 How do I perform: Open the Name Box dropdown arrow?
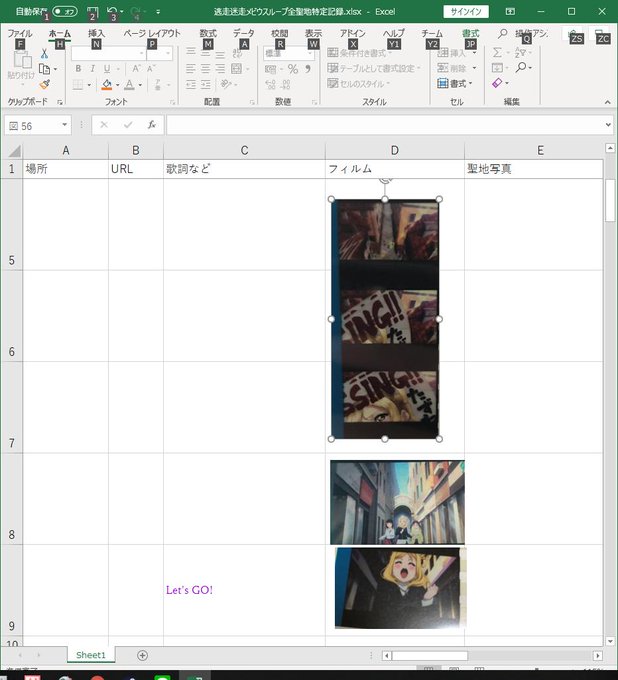tap(65, 125)
